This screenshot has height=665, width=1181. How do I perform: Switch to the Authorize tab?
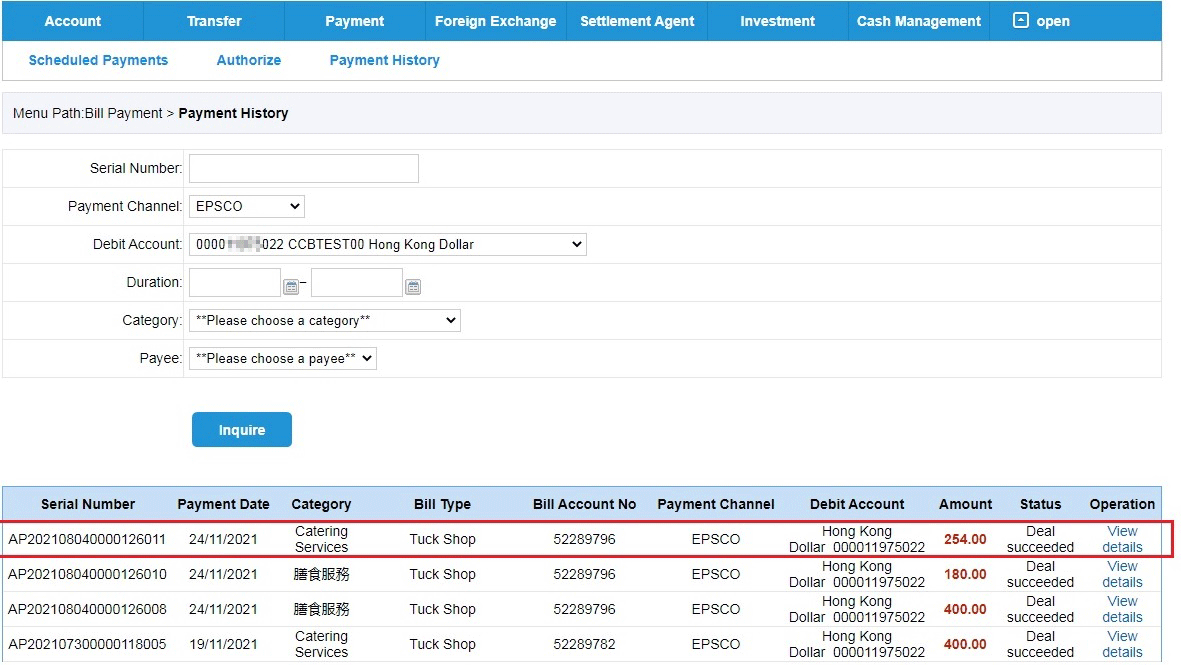pyautogui.click(x=249, y=60)
